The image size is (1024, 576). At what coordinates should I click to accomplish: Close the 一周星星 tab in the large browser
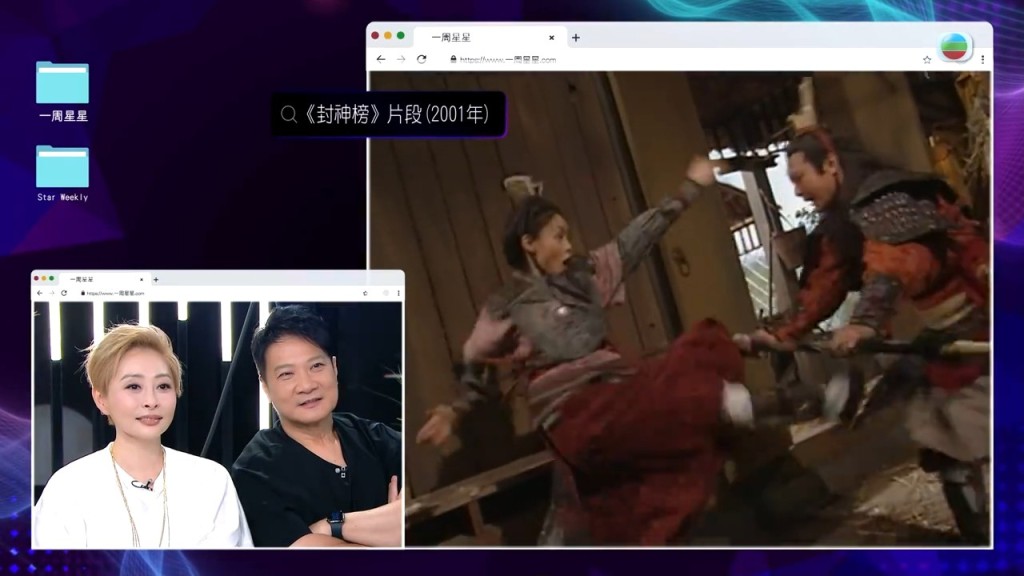click(x=551, y=38)
